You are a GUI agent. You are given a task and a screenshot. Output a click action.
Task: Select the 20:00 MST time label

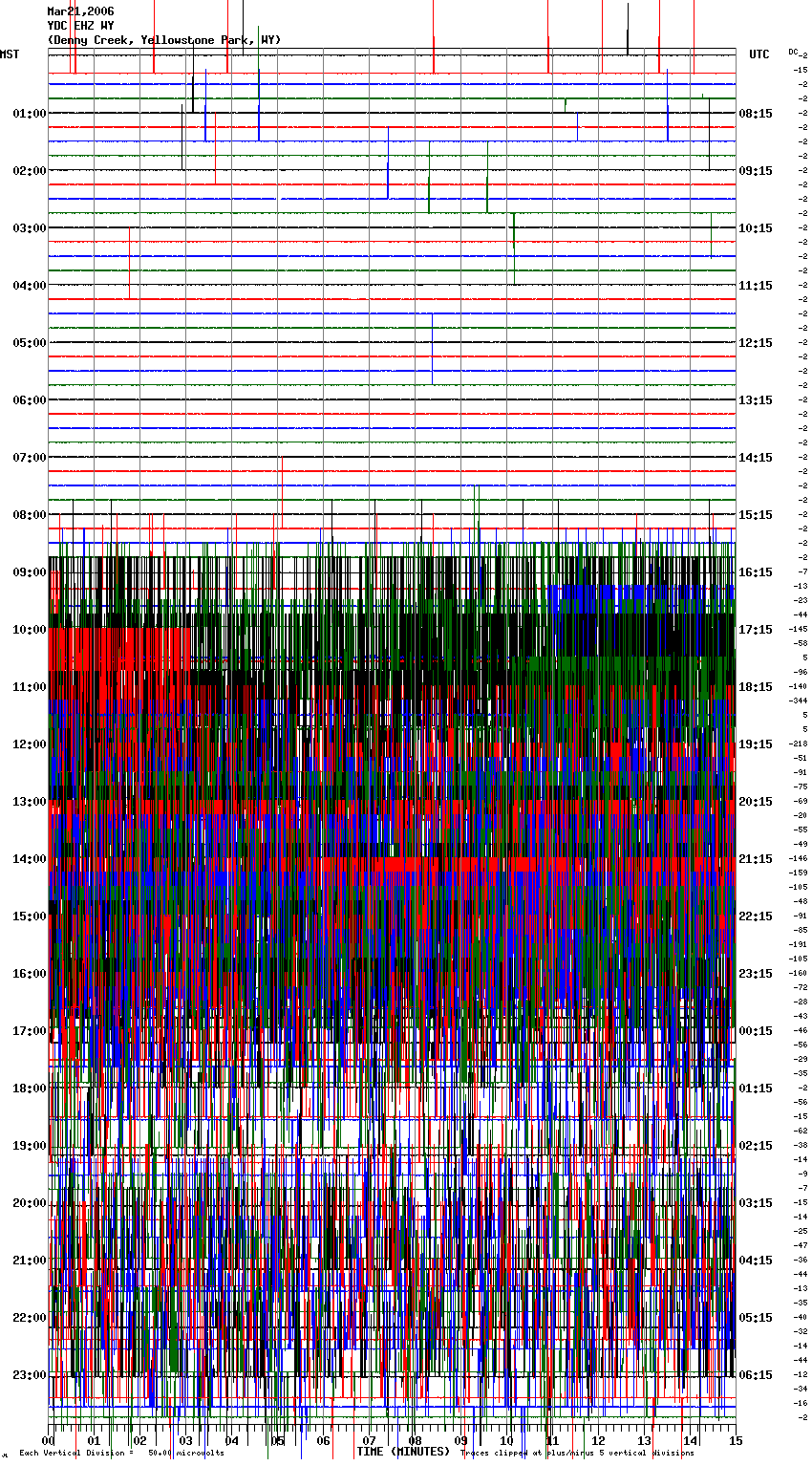coord(30,1203)
